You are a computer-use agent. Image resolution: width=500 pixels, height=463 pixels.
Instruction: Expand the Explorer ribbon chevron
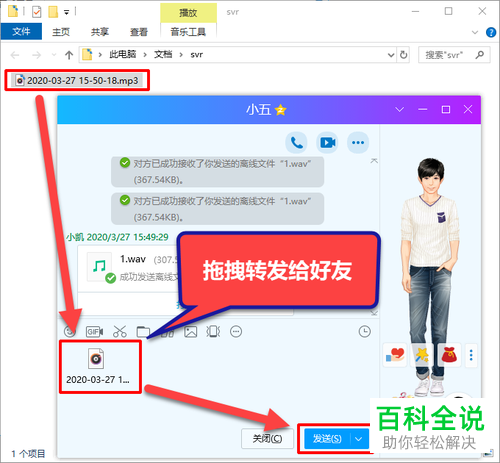[x=475, y=32]
